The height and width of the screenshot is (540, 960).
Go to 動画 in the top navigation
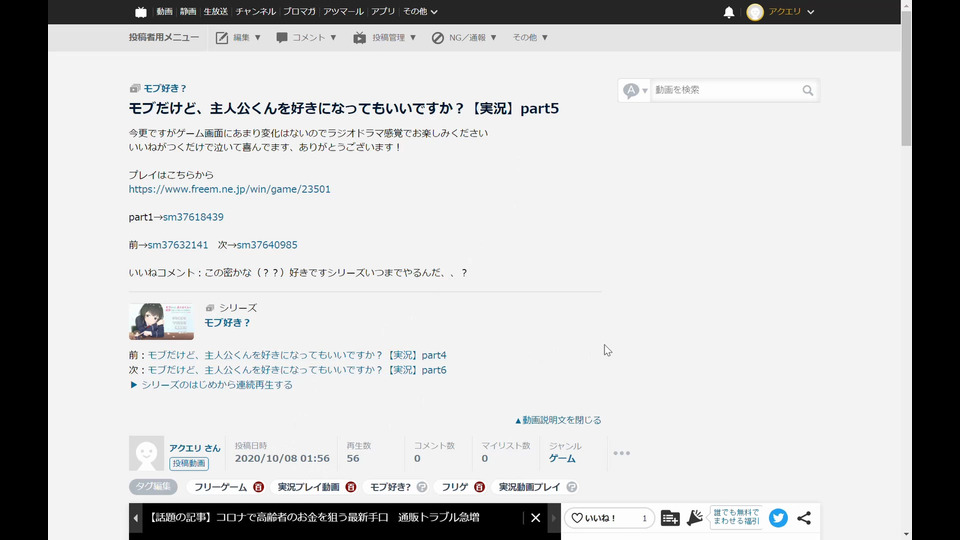click(x=164, y=12)
